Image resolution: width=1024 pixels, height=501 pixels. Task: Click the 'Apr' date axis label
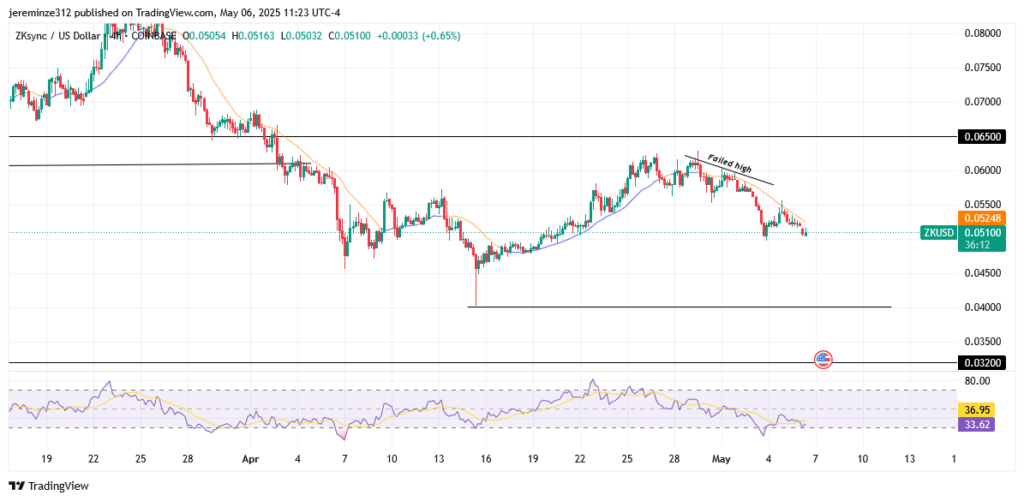tap(250, 459)
